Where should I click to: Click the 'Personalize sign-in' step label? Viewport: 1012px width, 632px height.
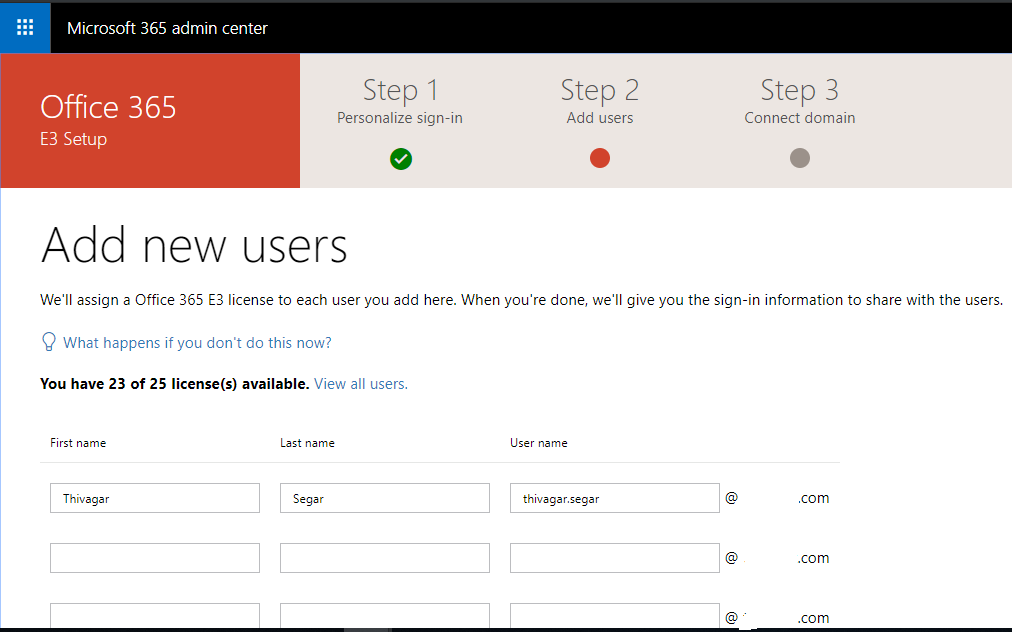[399, 117]
